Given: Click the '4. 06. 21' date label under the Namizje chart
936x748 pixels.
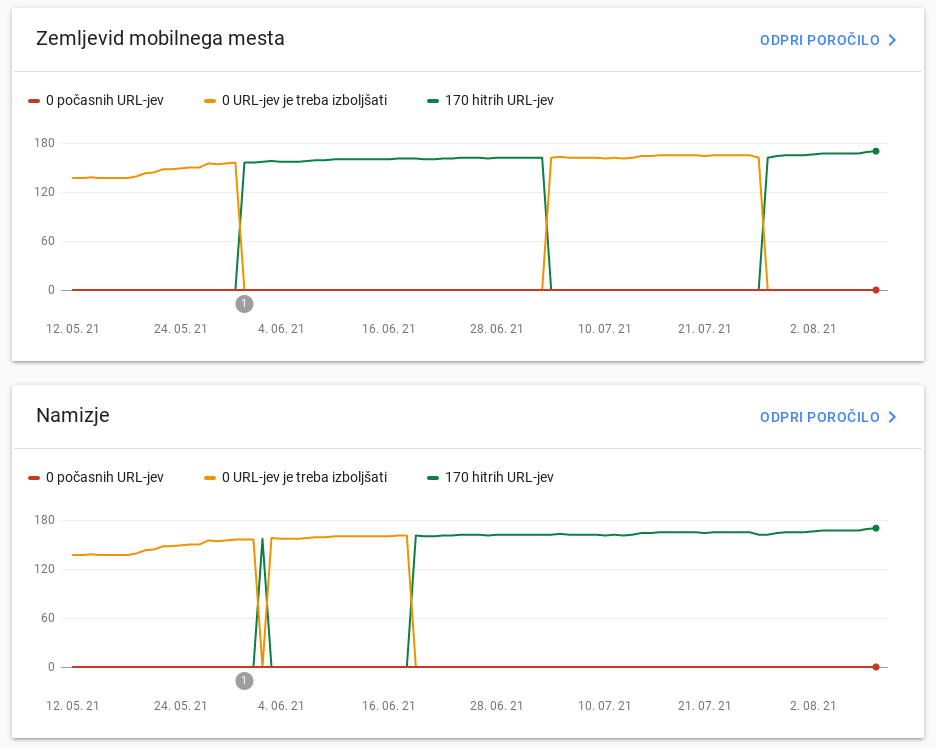Looking at the screenshot, I should [280, 706].
